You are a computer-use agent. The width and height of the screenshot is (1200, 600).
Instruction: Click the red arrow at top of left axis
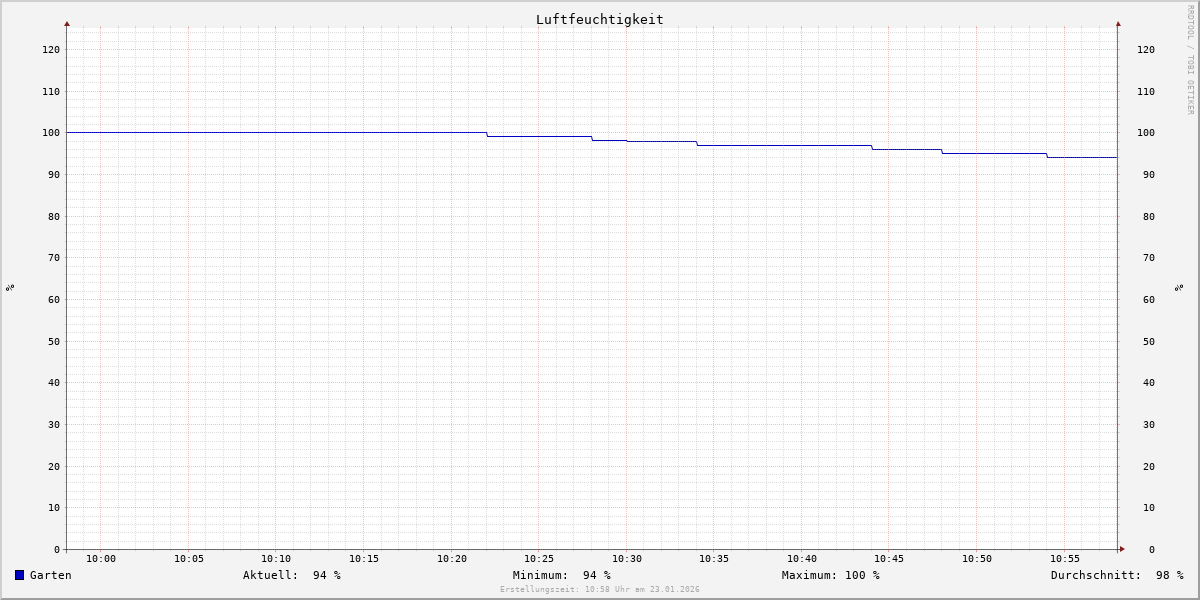(67, 23)
